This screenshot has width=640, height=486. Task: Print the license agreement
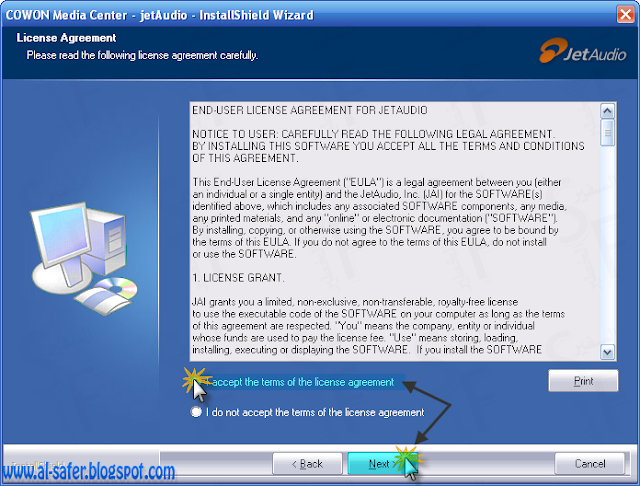[583, 381]
